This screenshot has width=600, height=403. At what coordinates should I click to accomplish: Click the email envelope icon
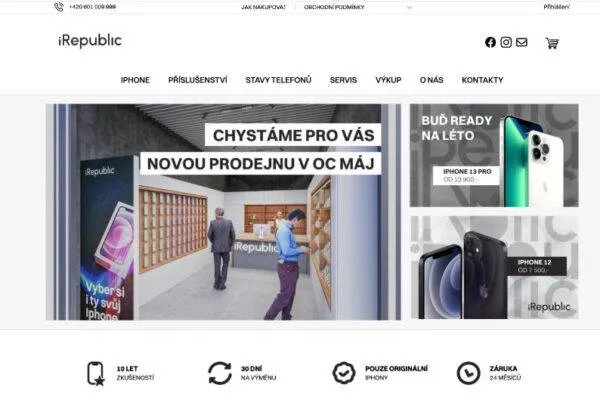(522, 42)
